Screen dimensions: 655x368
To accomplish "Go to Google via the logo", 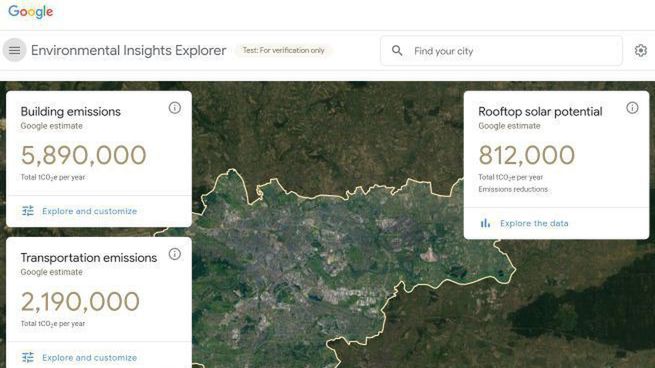I will tap(30, 12).
